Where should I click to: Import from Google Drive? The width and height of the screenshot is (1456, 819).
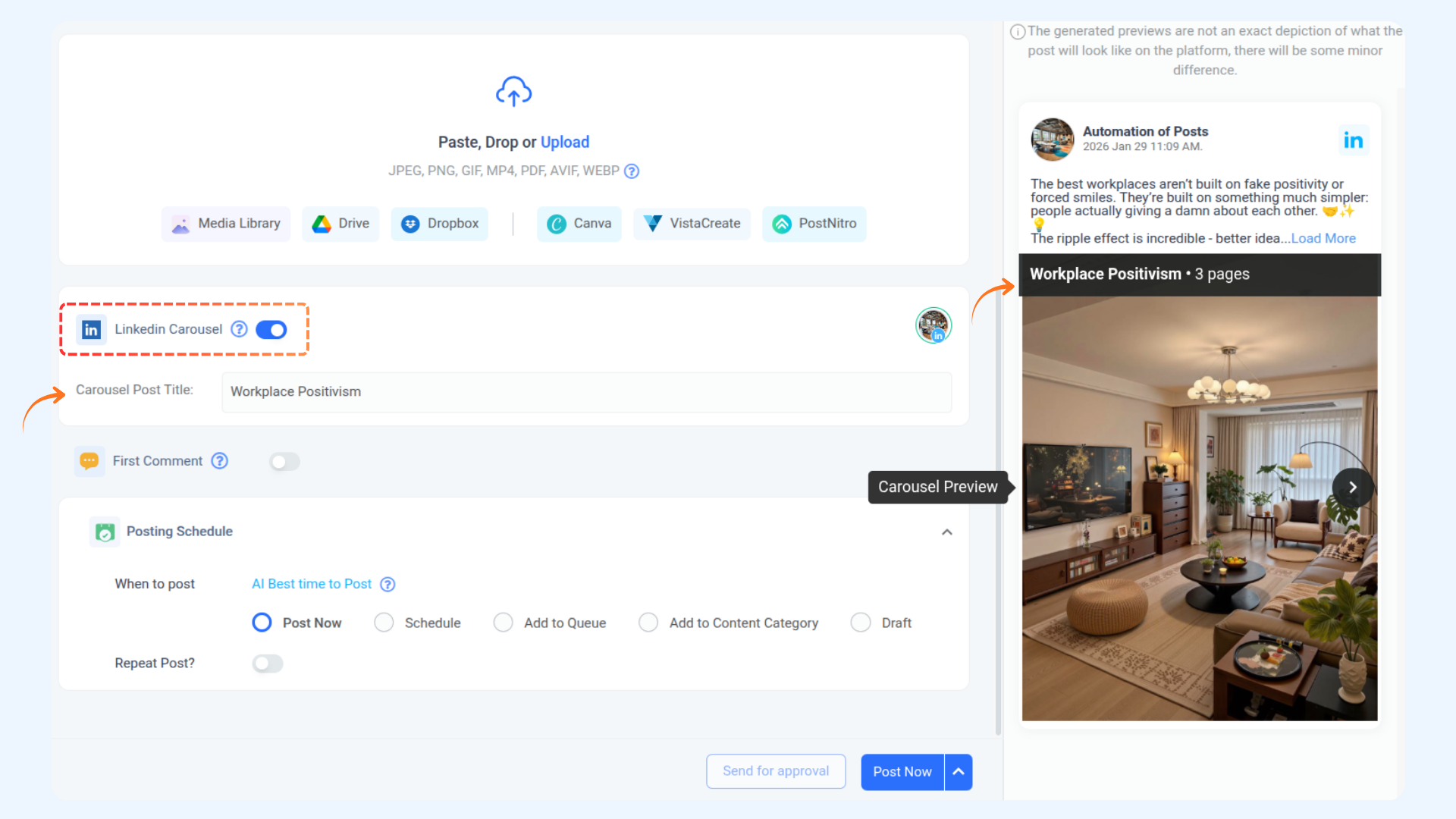coord(340,224)
